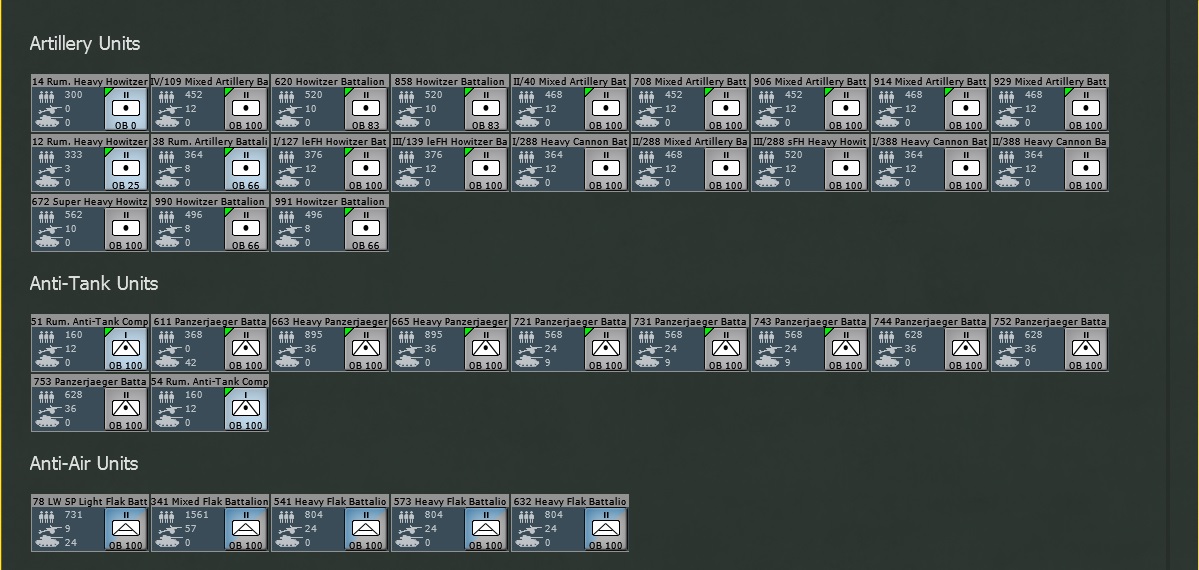Open the 665 Heavy Panzerjaeger unit name
Viewport: 1199px width, 570px height.
click(450, 321)
